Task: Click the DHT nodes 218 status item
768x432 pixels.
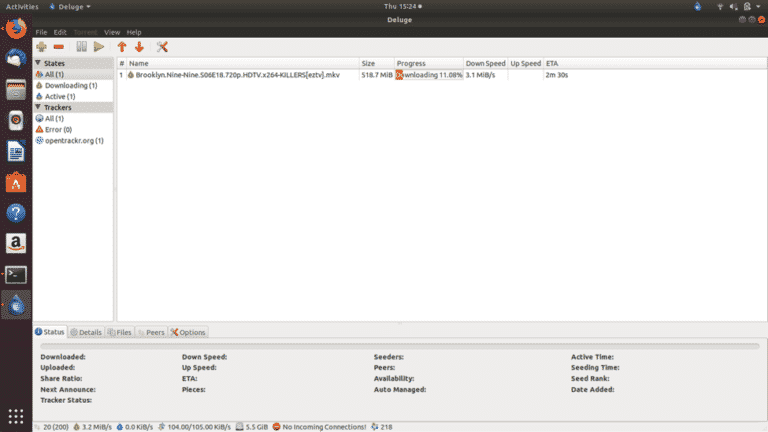Action: click(x=382, y=427)
